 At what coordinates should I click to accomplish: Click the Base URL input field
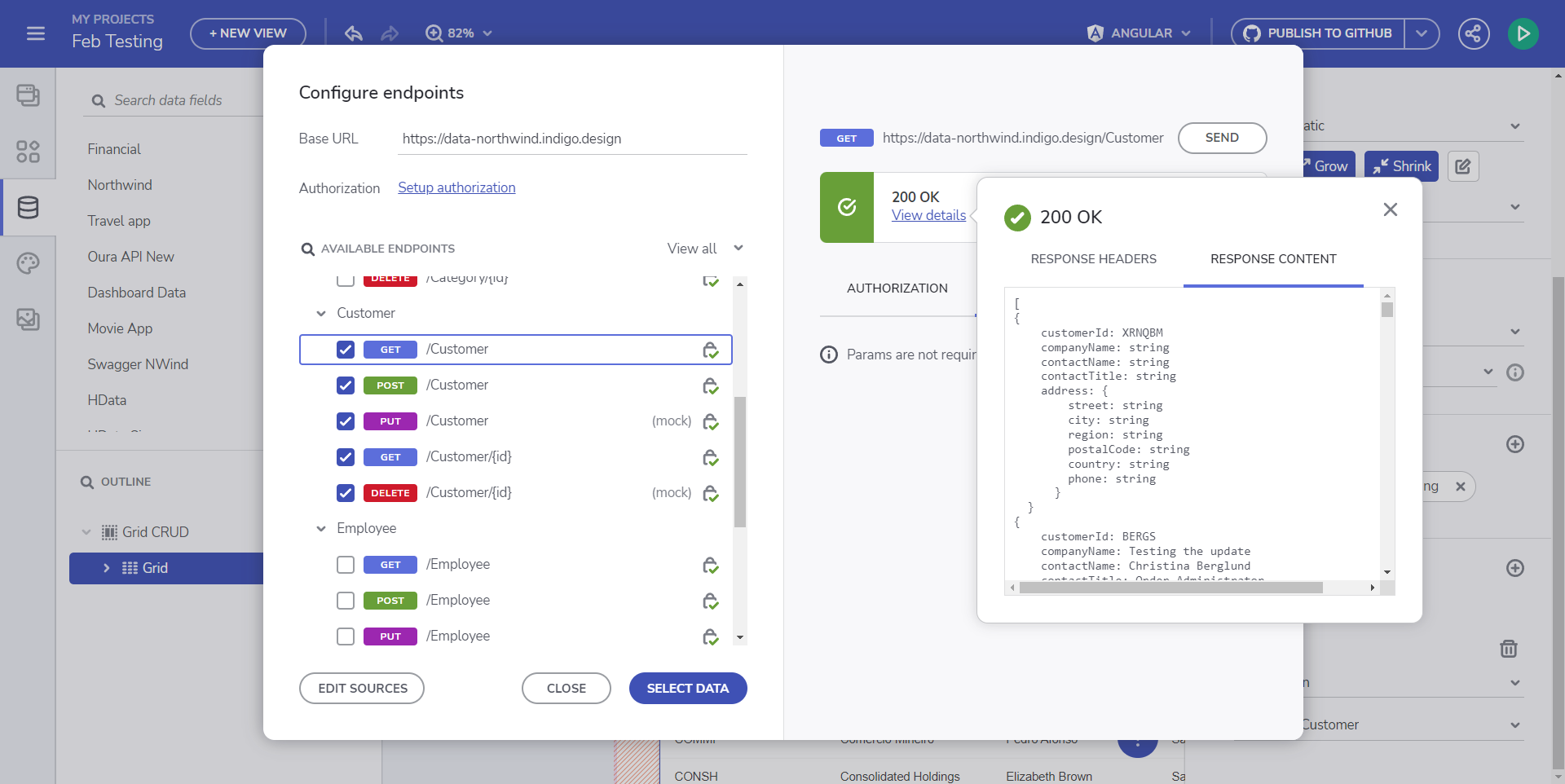coord(573,139)
